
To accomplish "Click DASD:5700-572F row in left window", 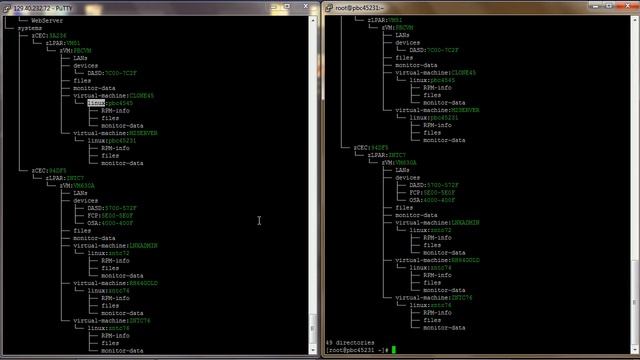I will (112, 208).
